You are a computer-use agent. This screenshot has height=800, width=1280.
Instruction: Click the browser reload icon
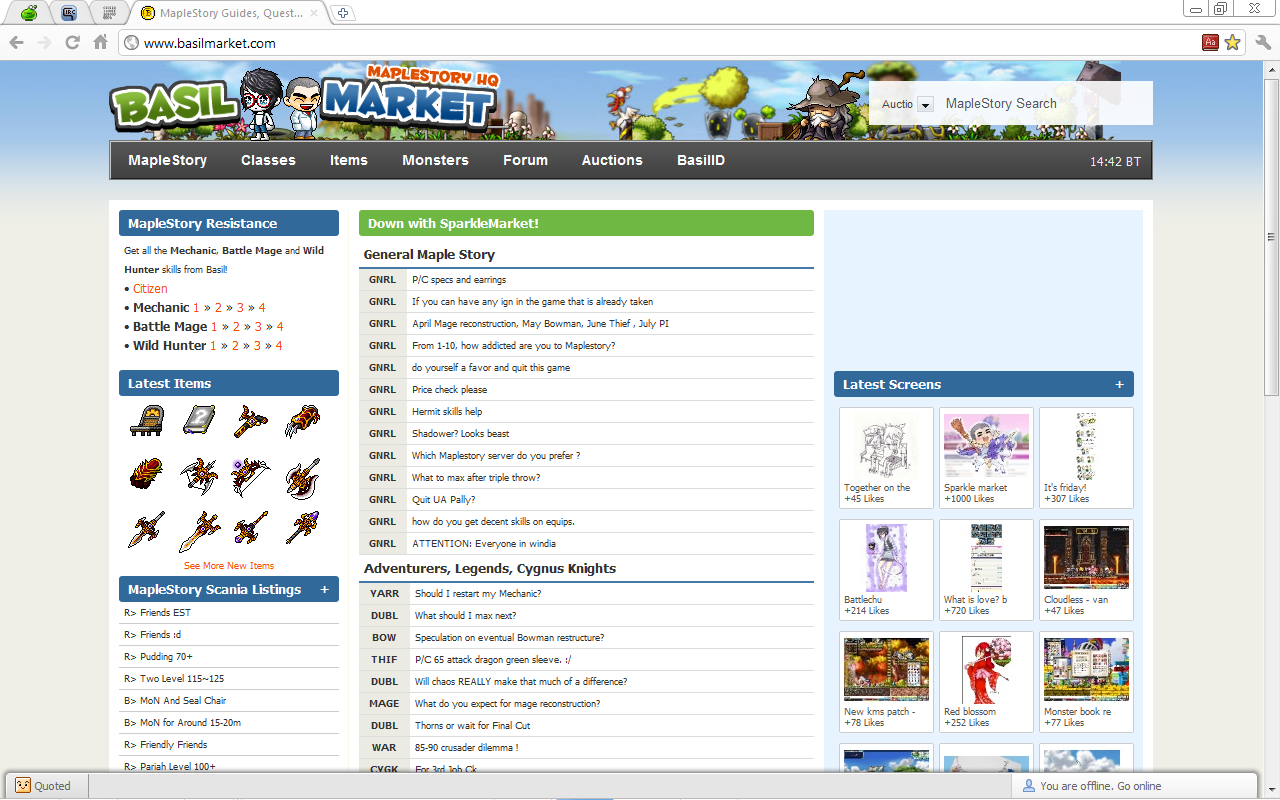[72, 43]
